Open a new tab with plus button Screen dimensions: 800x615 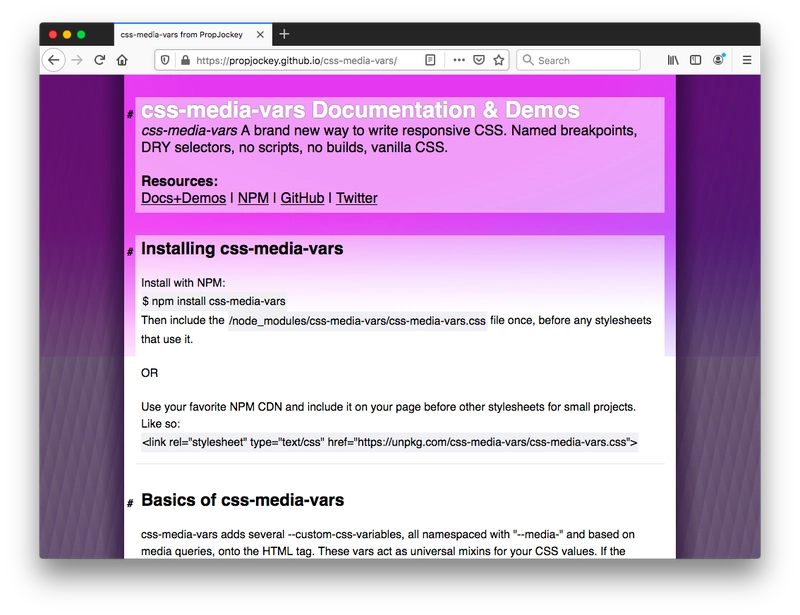pos(284,34)
